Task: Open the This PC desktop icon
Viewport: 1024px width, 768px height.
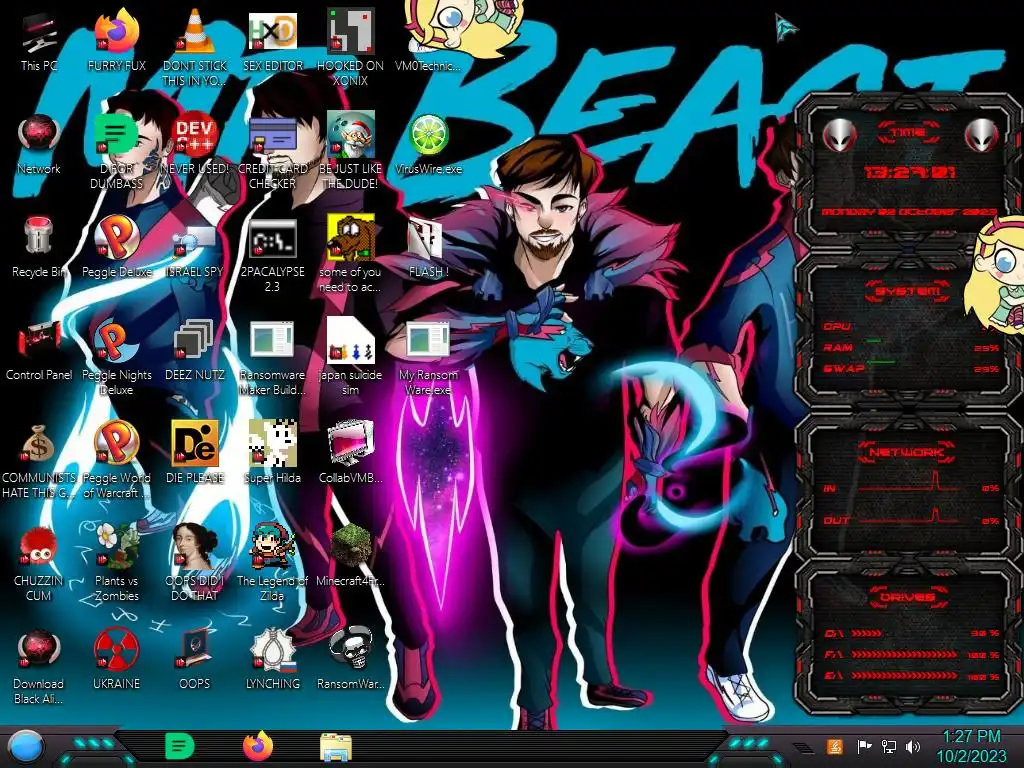Action: (x=39, y=42)
